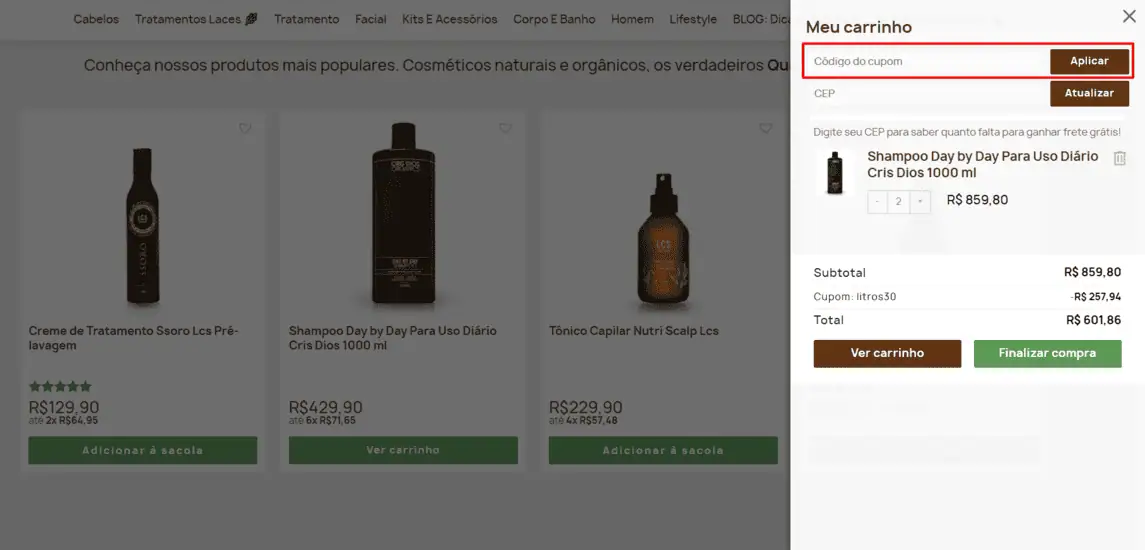Close the Meu carrinho cart panel
This screenshot has width=1145, height=550.
1129,17
